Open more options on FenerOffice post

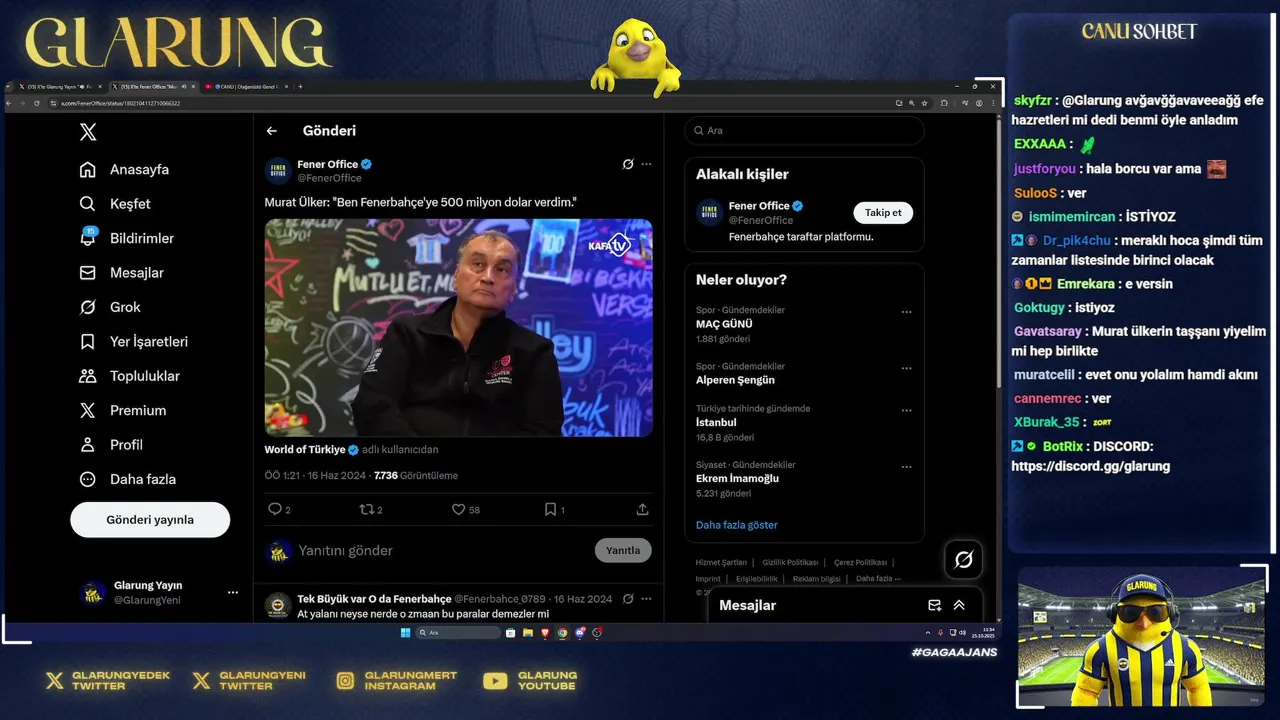click(x=646, y=164)
